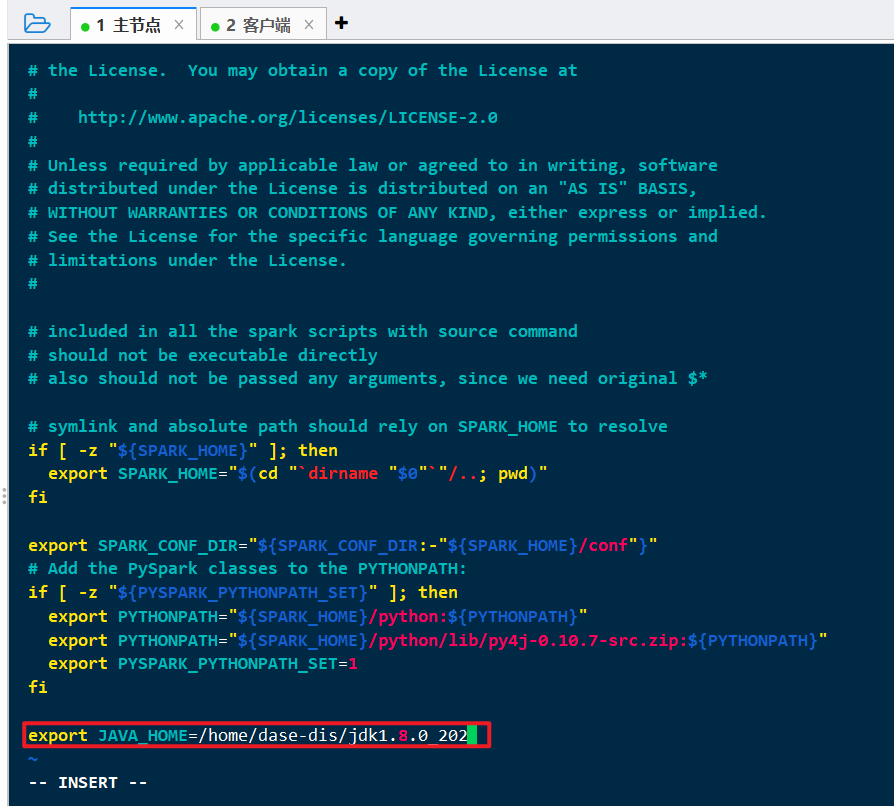Screen dimensions: 894x806
Task: Click 'included in all the spark scripts' comment
Action: click(303, 331)
